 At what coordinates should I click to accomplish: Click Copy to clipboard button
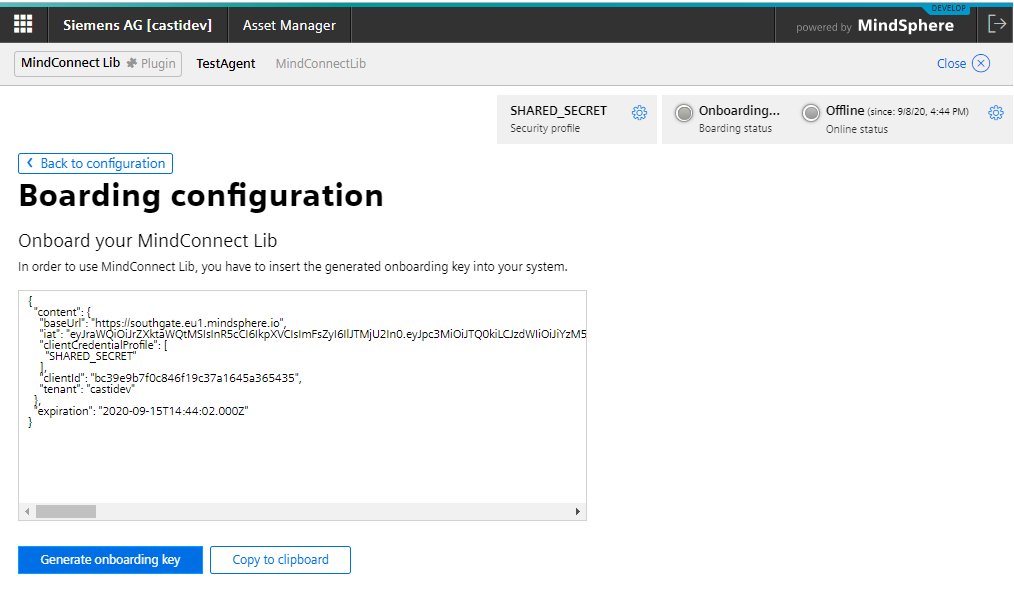point(281,560)
